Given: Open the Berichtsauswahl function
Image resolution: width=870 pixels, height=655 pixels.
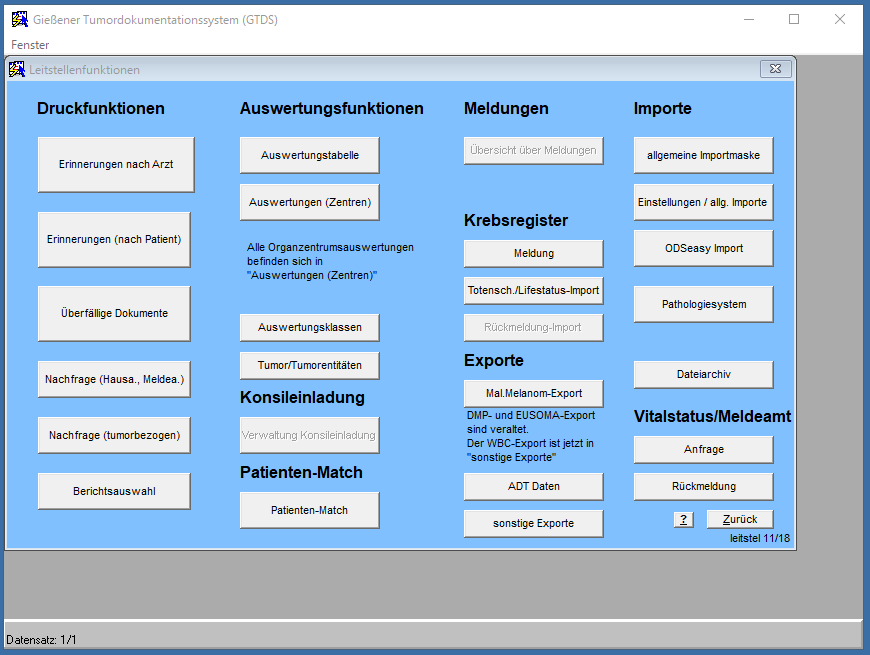Looking at the screenshot, I should 114,491.
